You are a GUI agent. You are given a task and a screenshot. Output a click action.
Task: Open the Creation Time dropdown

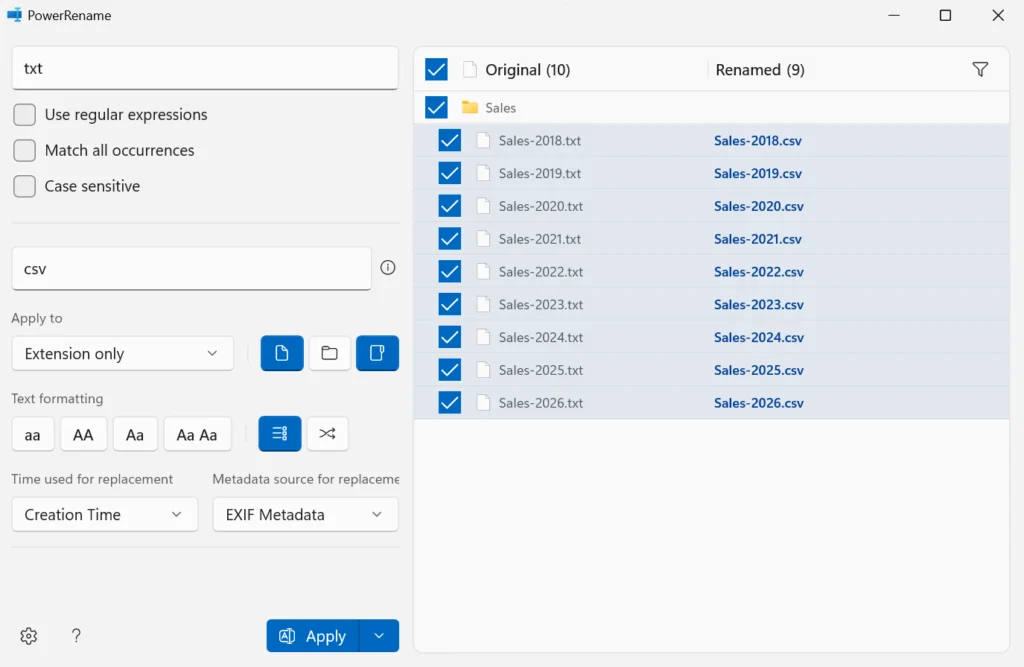click(x=104, y=514)
